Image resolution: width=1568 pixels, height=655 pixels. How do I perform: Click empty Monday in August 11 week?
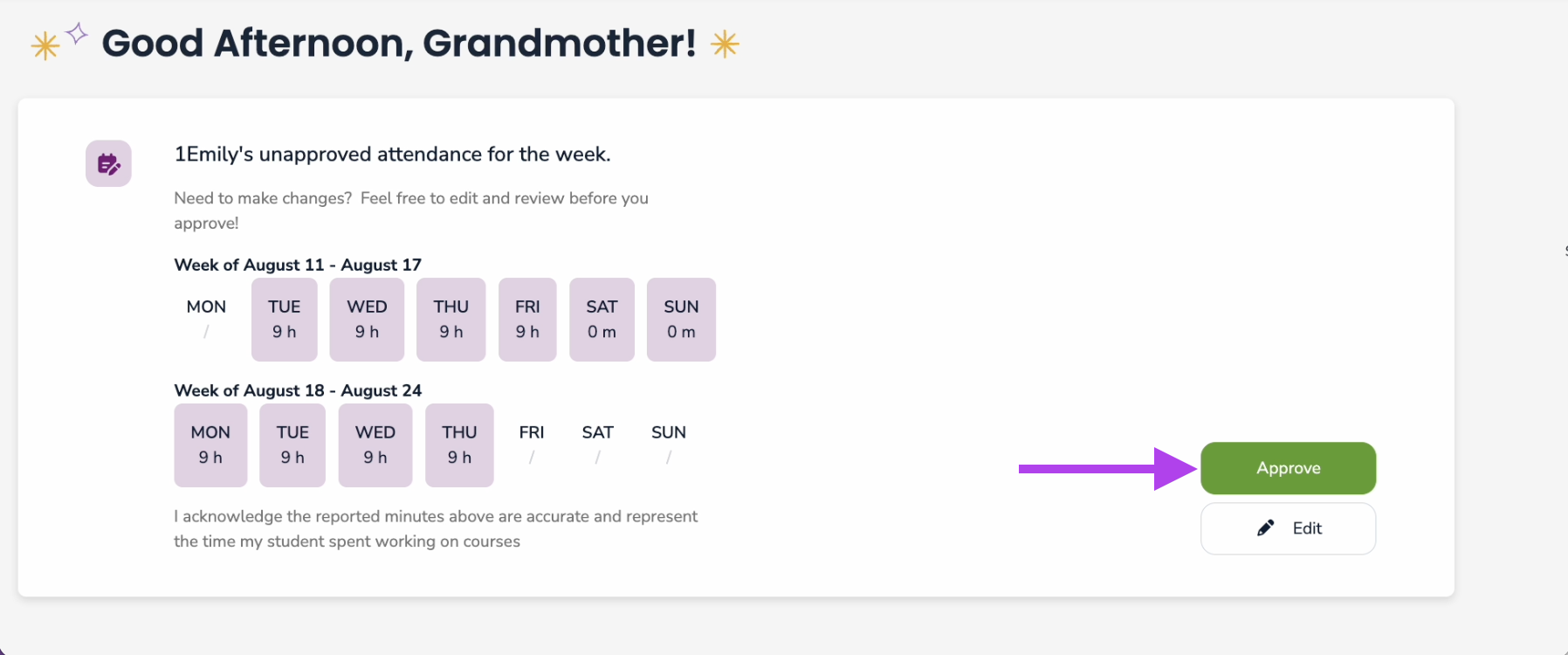[x=206, y=320]
